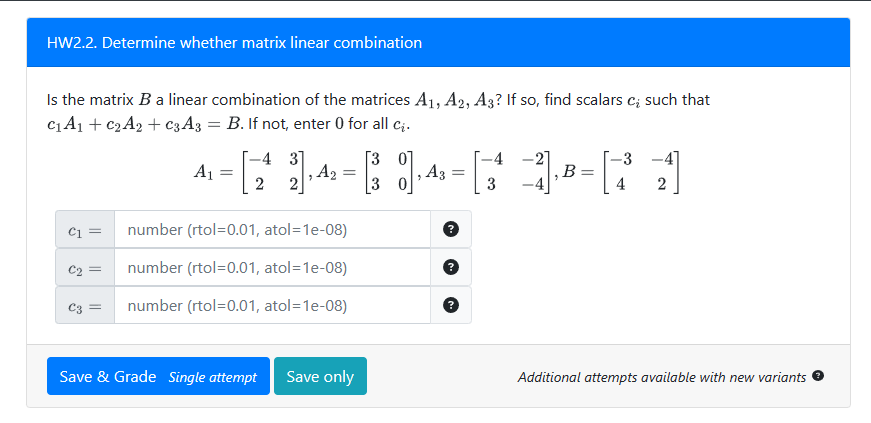The width and height of the screenshot is (871, 423).
Task: Focus the c2 number input field
Action: (272, 268)
